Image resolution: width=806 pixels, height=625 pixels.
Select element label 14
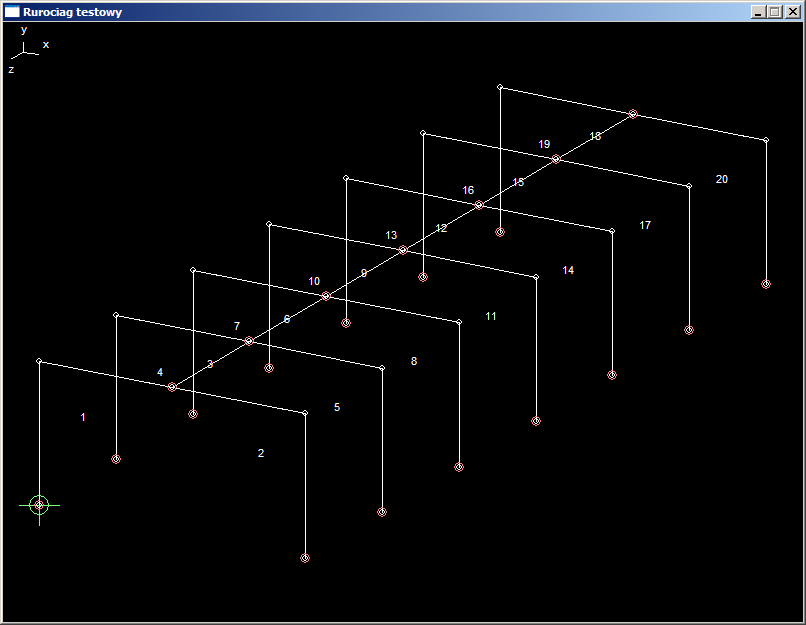click(x=568, y=270)
